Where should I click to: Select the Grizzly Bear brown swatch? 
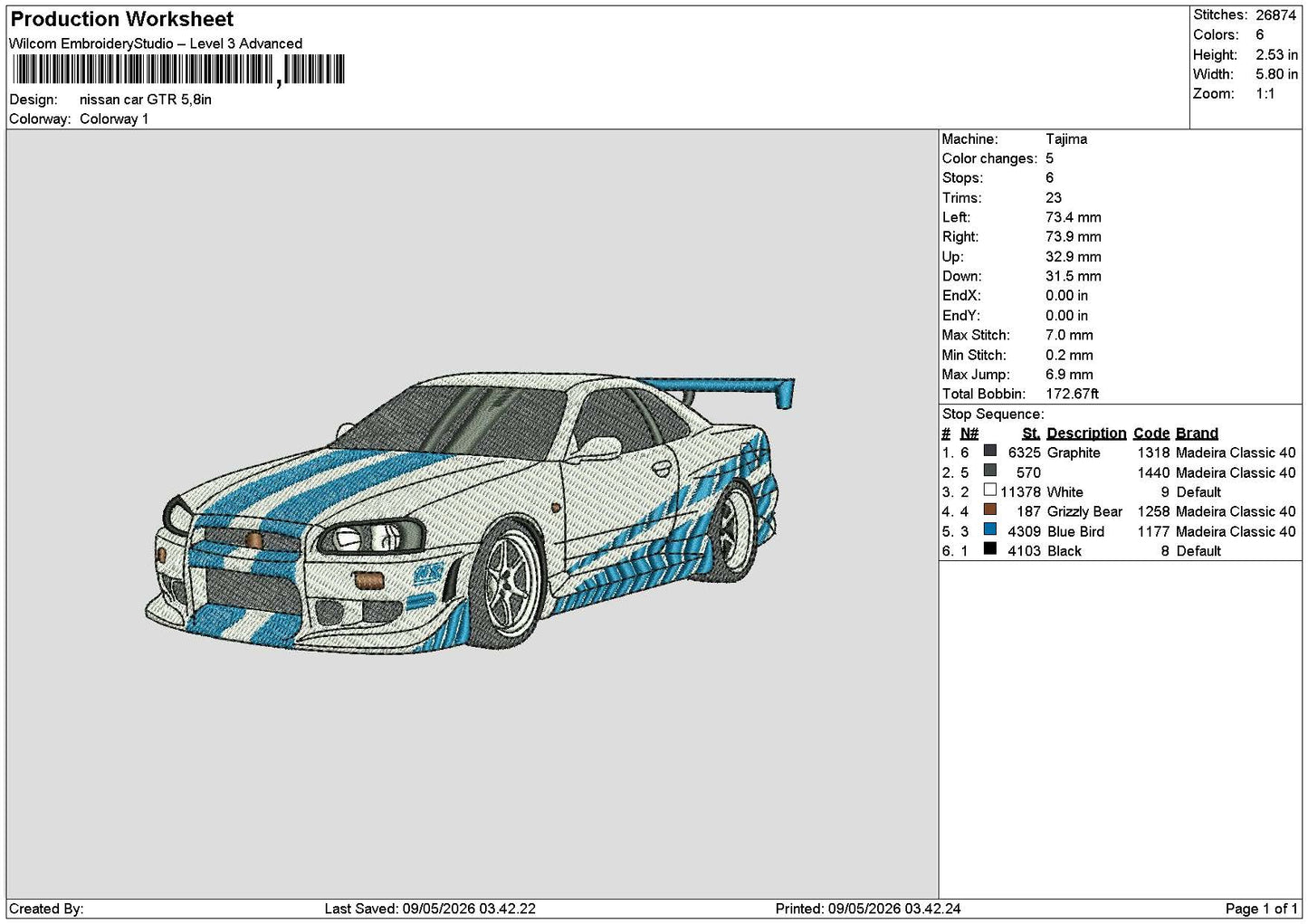[x=990, y=510]
